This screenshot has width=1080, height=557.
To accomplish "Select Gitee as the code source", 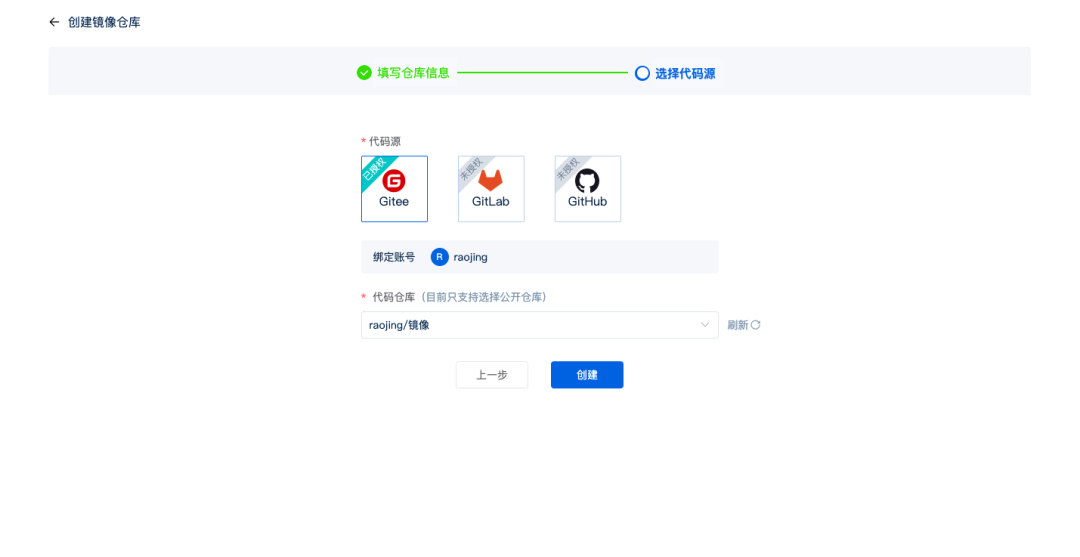I will pos(394,189).
